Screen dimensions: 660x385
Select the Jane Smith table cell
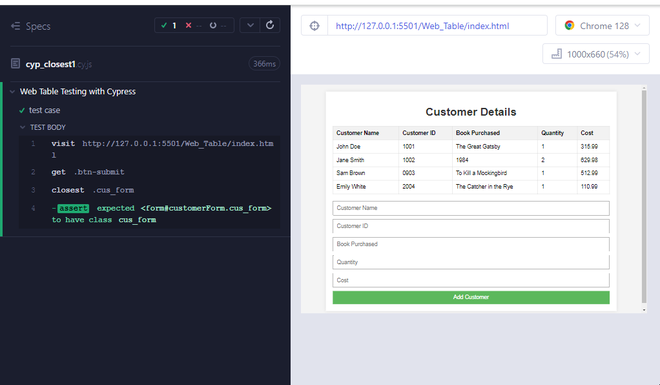coord(365,160)
